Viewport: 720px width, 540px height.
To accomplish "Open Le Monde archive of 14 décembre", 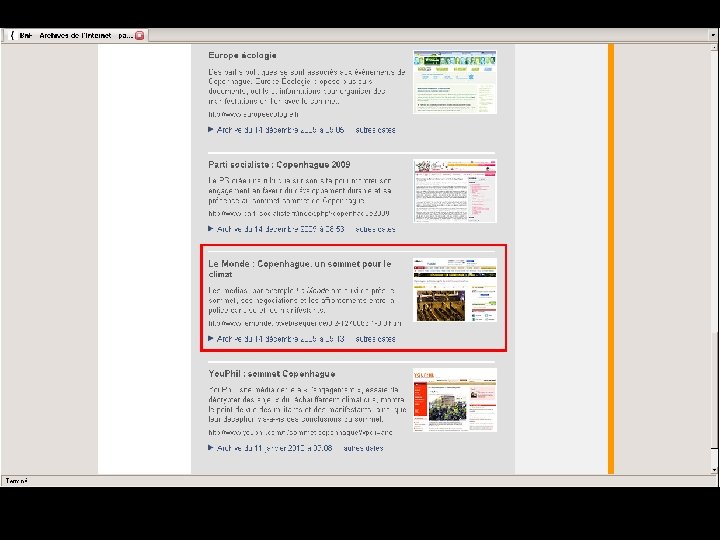I will click(280, 339).
